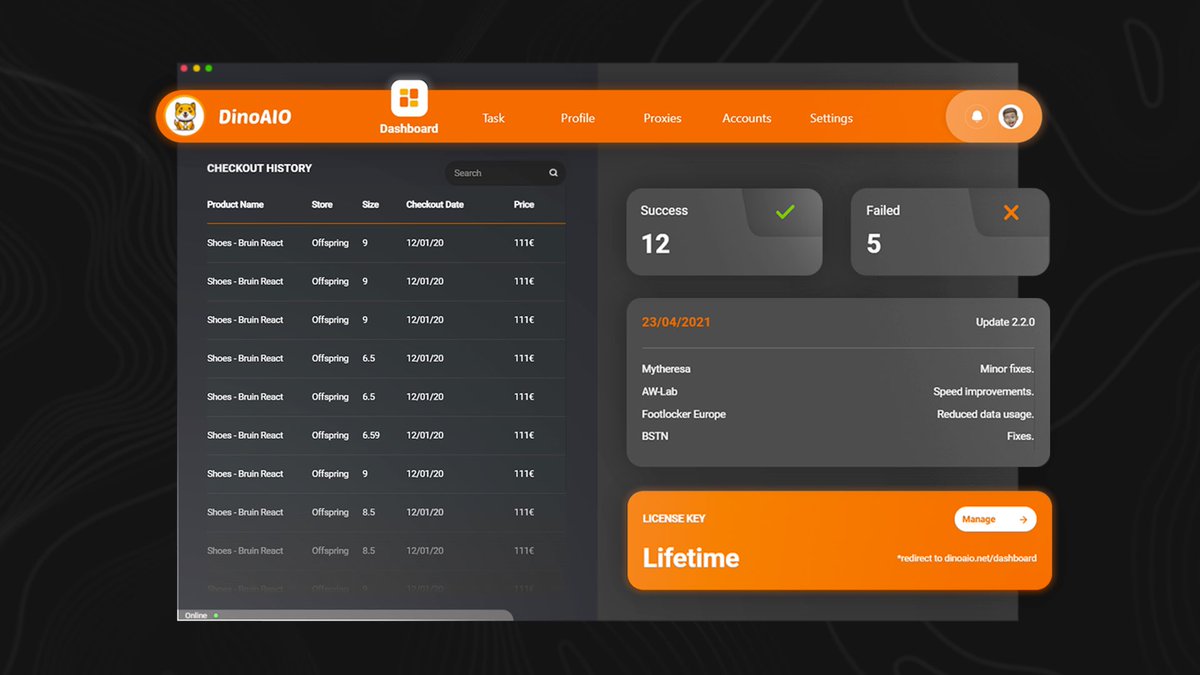Click the orange Dashboard grid icon
Image resolution: width=1200 pixels, height=675 pixels.
(x=408, y=97)
